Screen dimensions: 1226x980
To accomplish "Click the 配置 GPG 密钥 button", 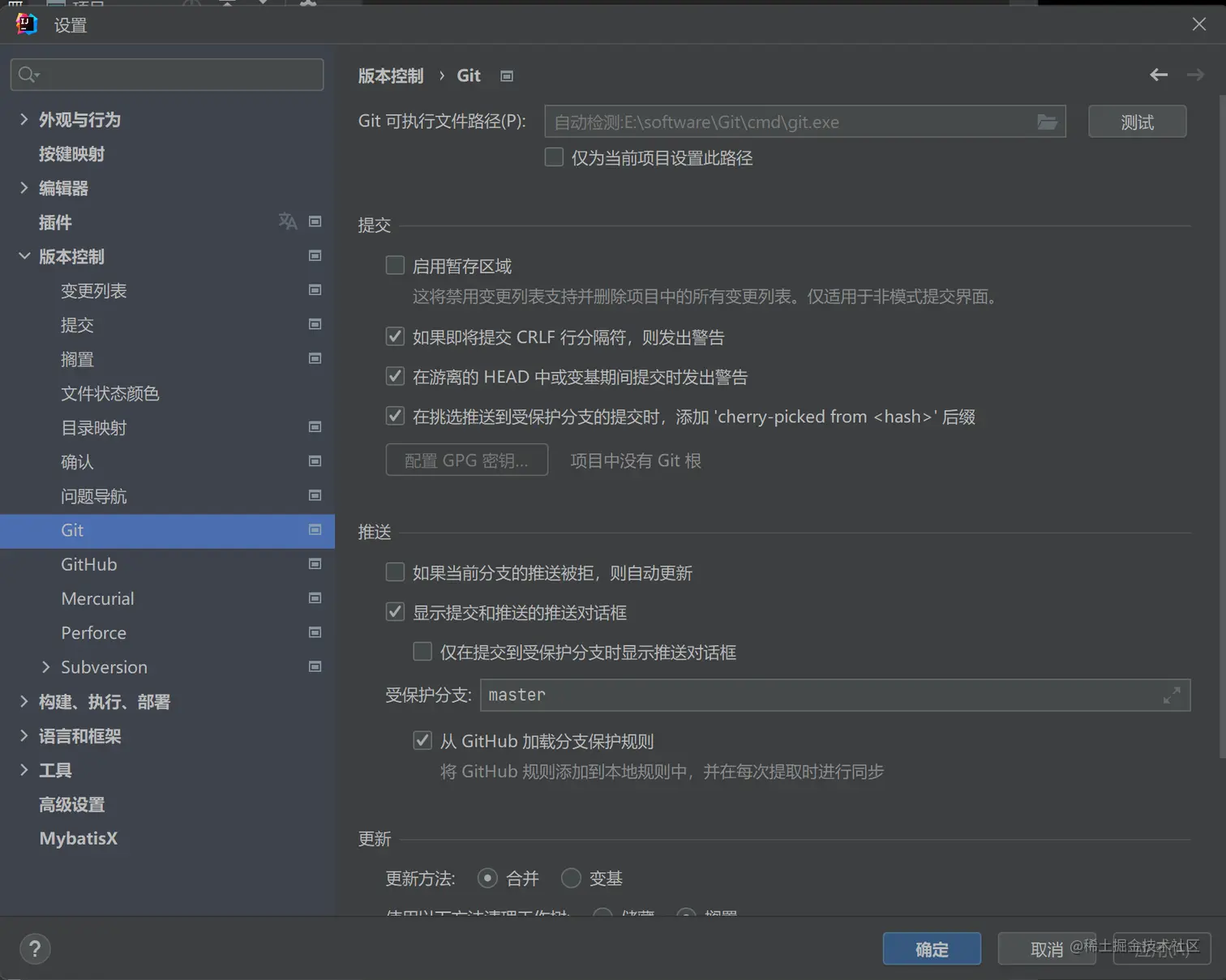I will point(466,460).
